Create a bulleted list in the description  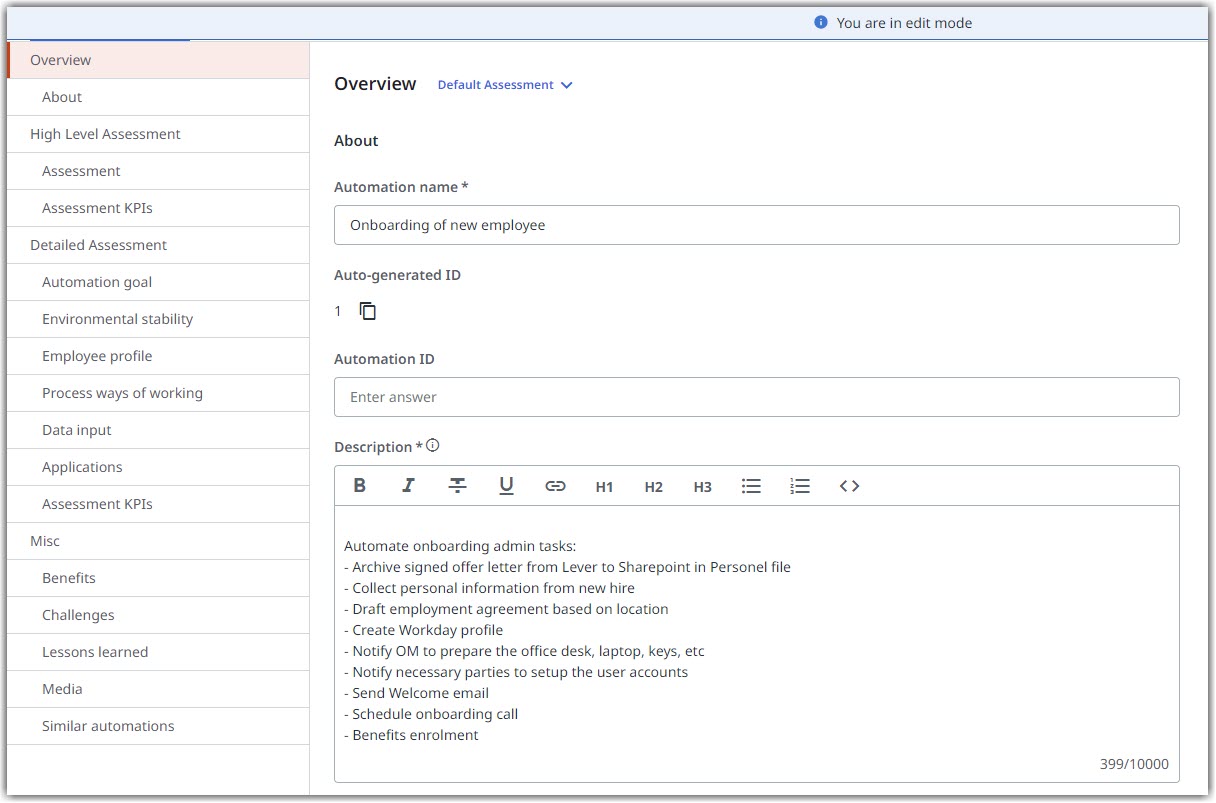coord(751,486)
